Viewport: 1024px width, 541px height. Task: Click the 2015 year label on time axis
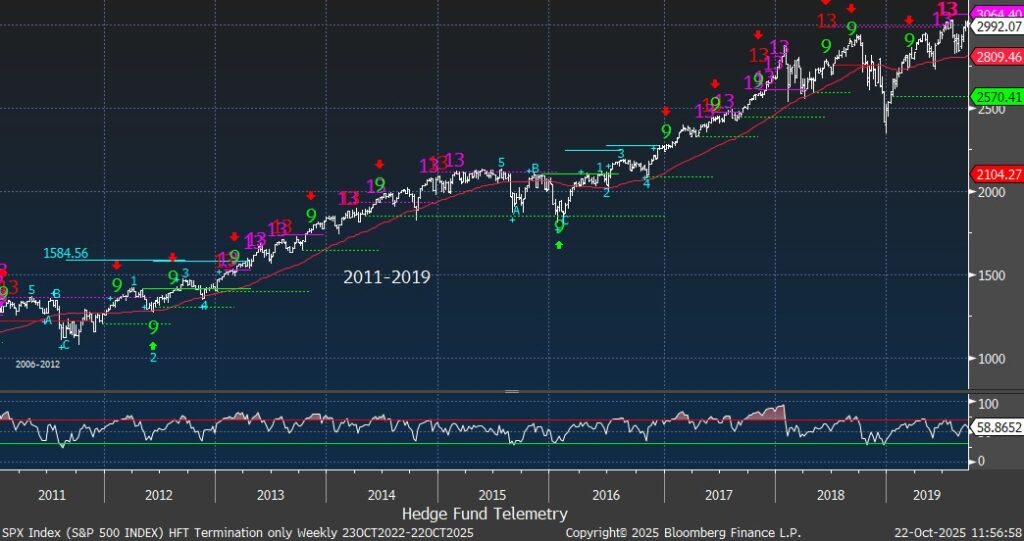(x=490, y=494)
